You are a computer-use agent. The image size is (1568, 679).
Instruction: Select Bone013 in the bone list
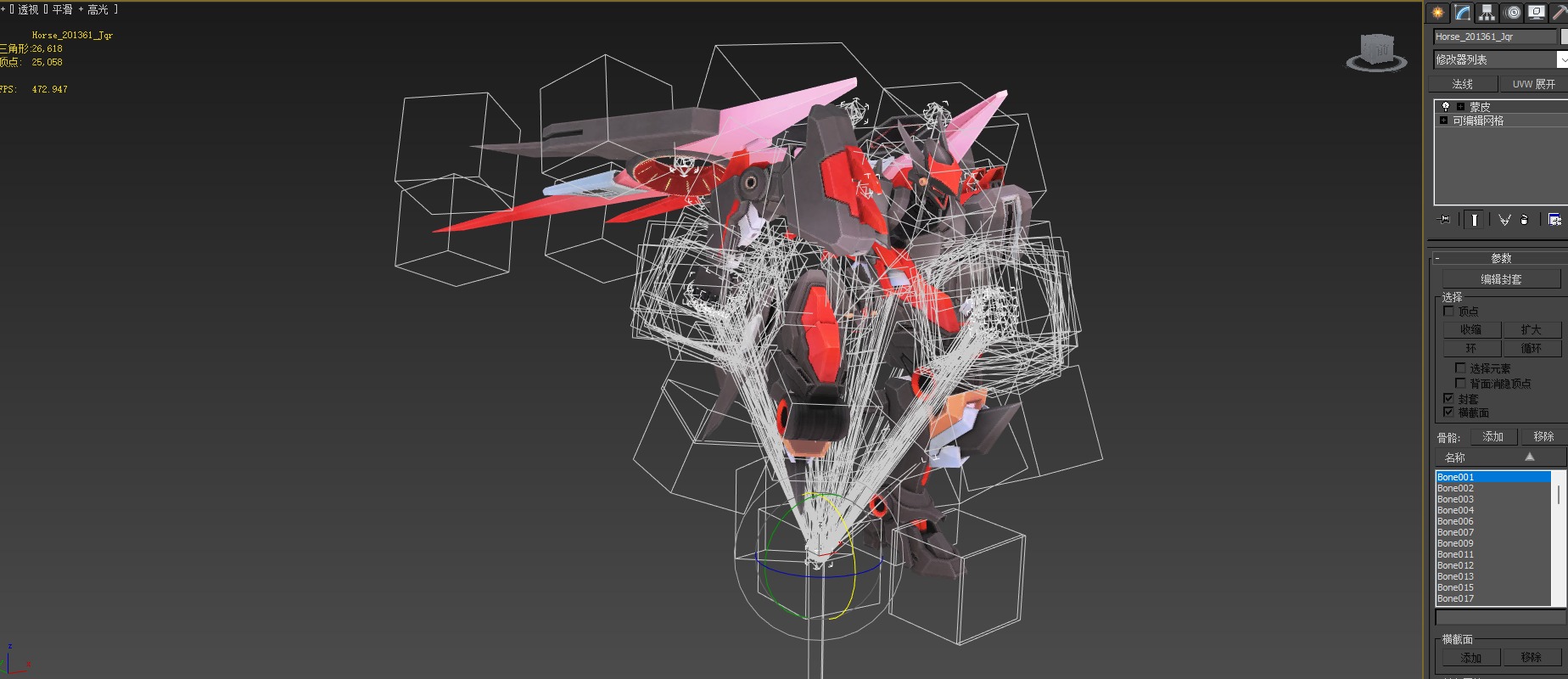[1493, 576]
